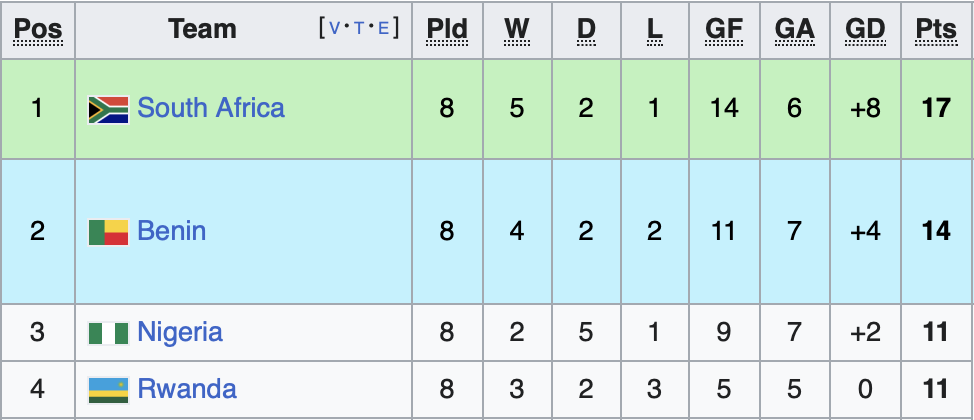Click the Pos column header
This screenshot has width=974, height=420.
pos(38,30)
